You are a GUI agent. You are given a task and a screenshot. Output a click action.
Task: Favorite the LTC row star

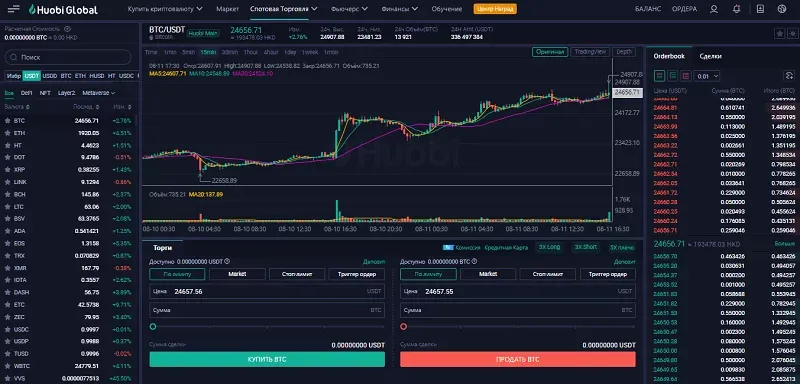point(7,207)
